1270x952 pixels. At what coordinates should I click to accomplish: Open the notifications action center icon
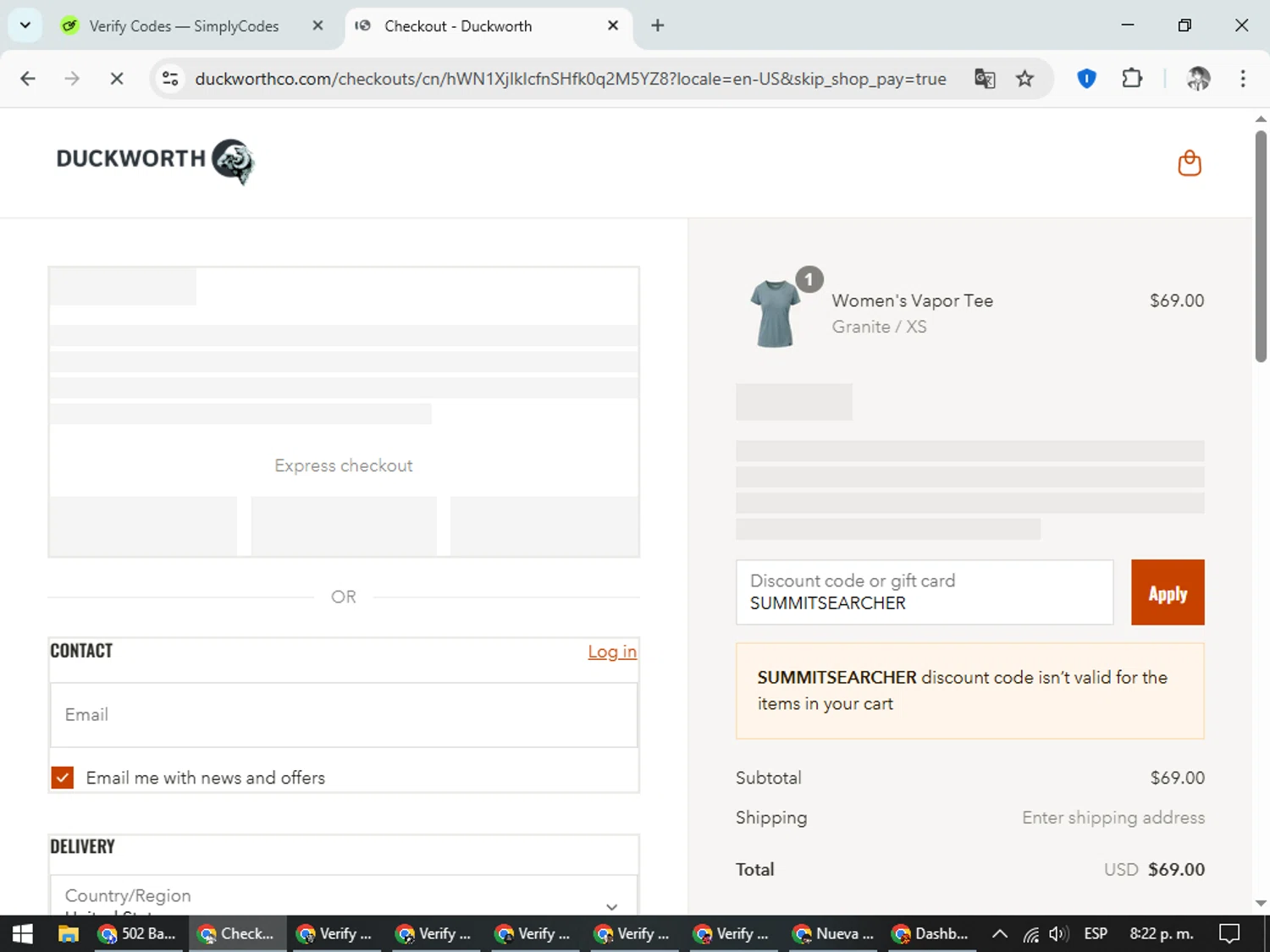[1229, 933]
